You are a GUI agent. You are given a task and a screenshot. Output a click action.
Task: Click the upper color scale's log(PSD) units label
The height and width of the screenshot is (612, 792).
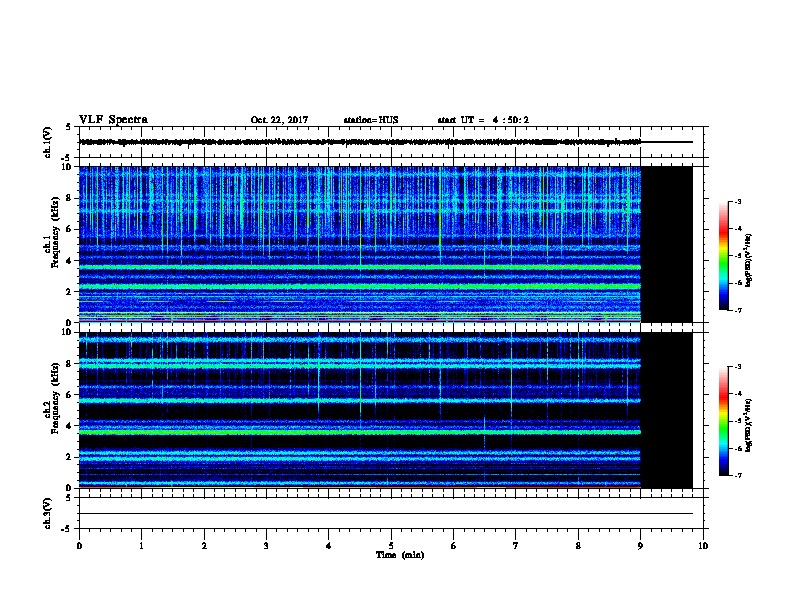749,260
